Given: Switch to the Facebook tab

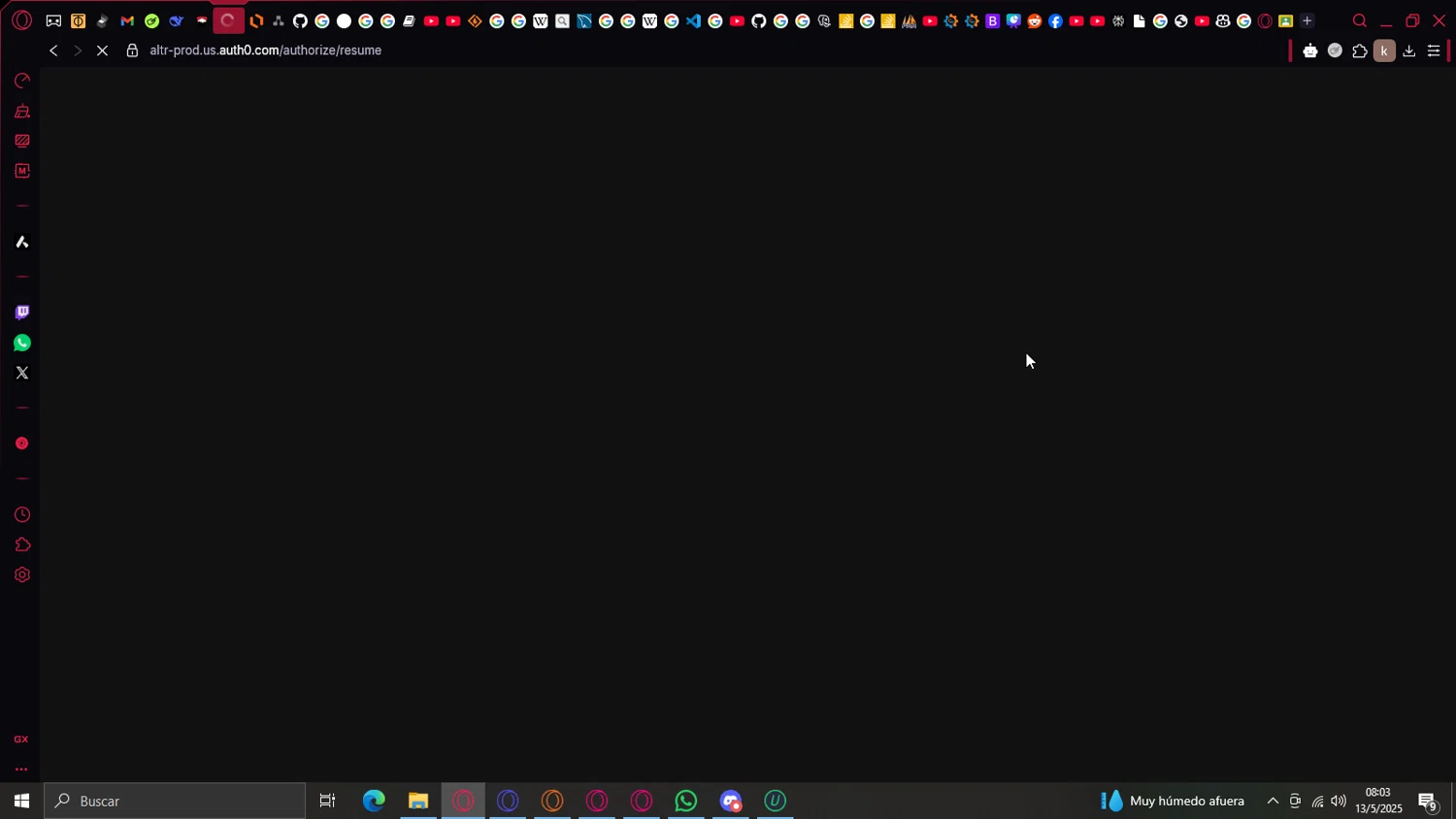Looking at the screenshot, I should pos(1056,21).
